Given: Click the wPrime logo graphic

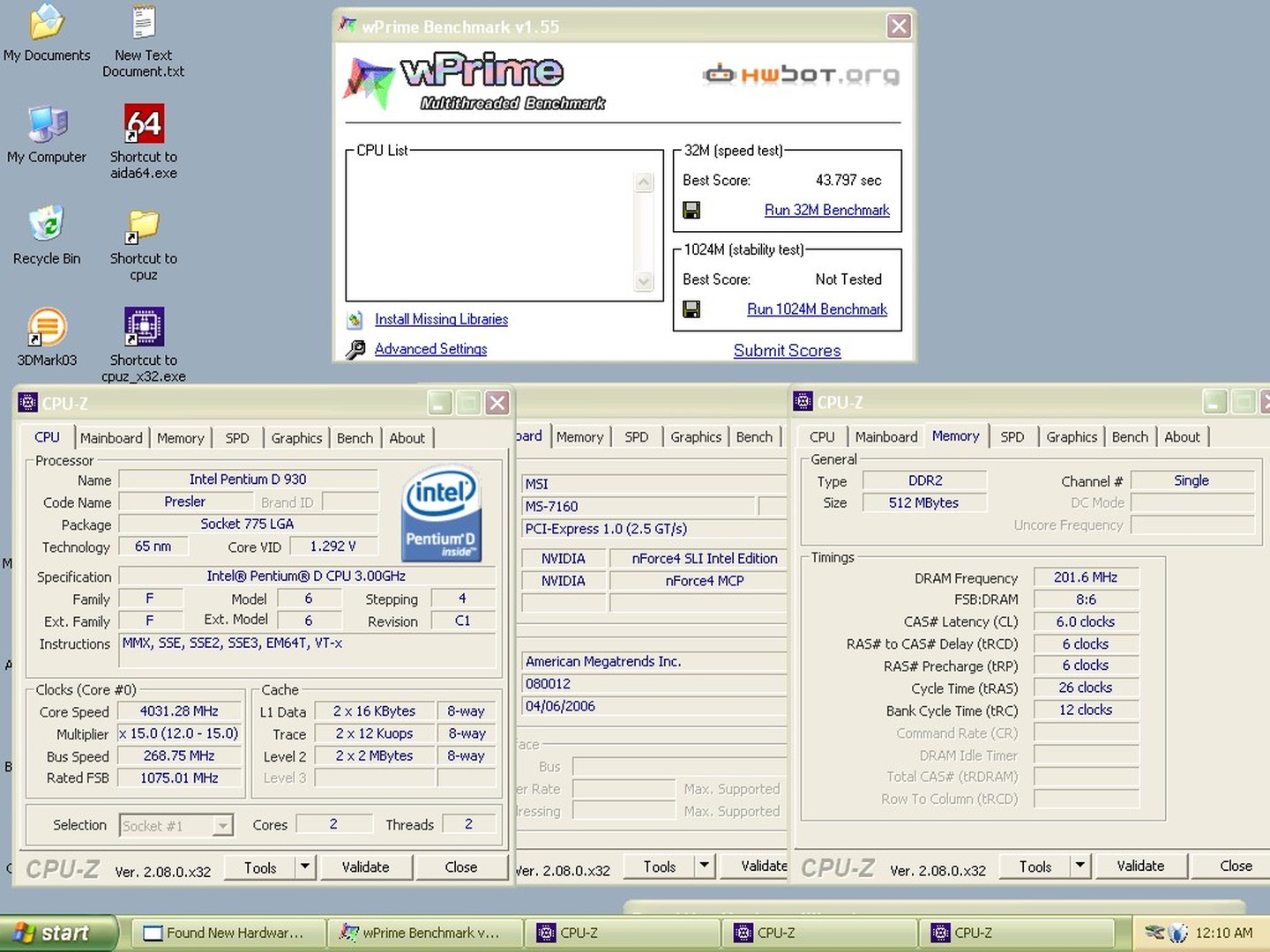Looking at the screenshot, I should click(474, 82).
